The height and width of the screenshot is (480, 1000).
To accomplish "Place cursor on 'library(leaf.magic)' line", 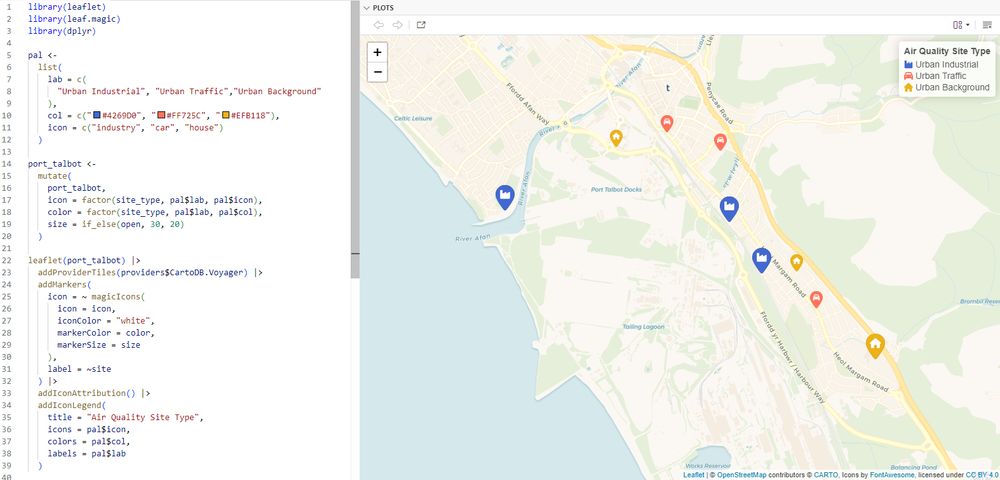I will [x=74, y=18].
